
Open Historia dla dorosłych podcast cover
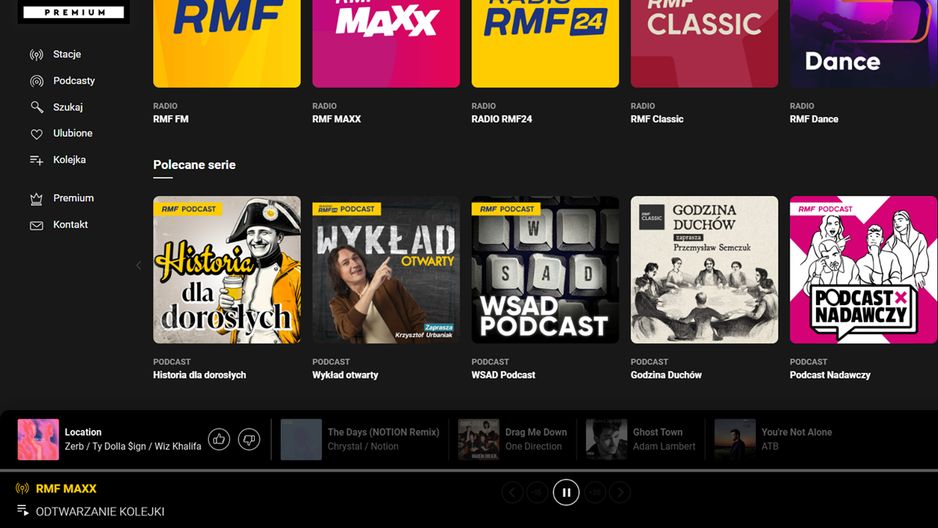(x=227, y=270)
